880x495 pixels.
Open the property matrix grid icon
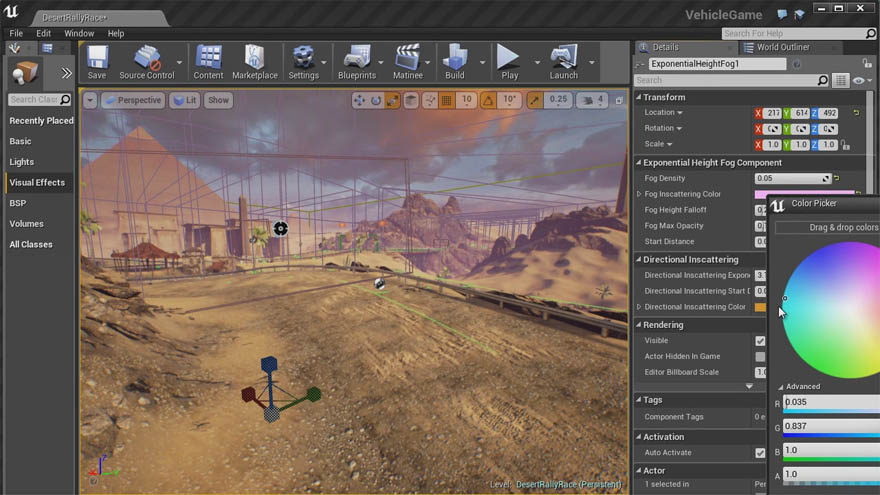tap(840, 81)
